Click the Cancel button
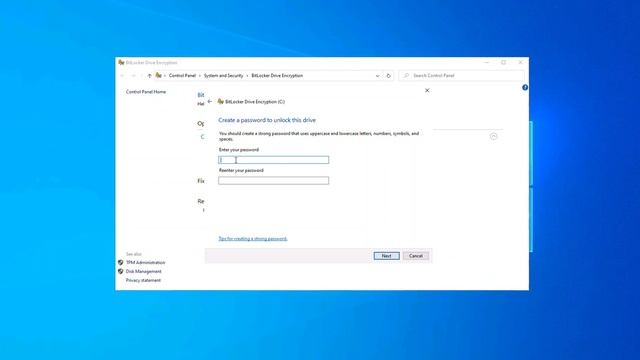 tap(416, 256)
